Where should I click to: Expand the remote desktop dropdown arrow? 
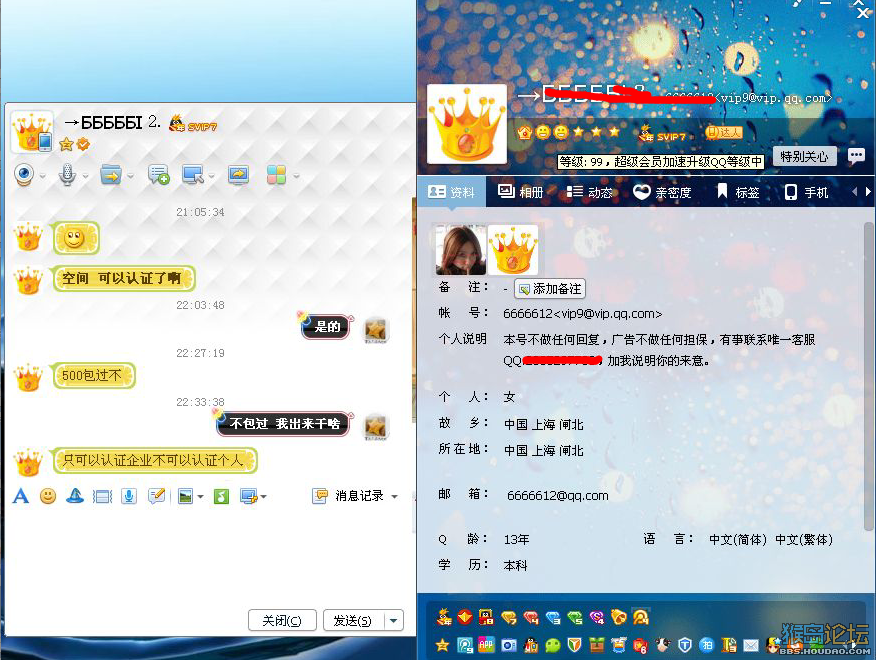(x=212, y=176)
